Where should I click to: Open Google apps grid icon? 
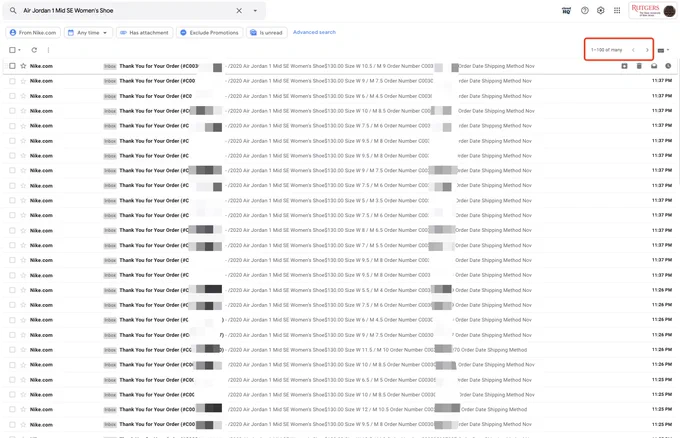[x=617, y=10]
